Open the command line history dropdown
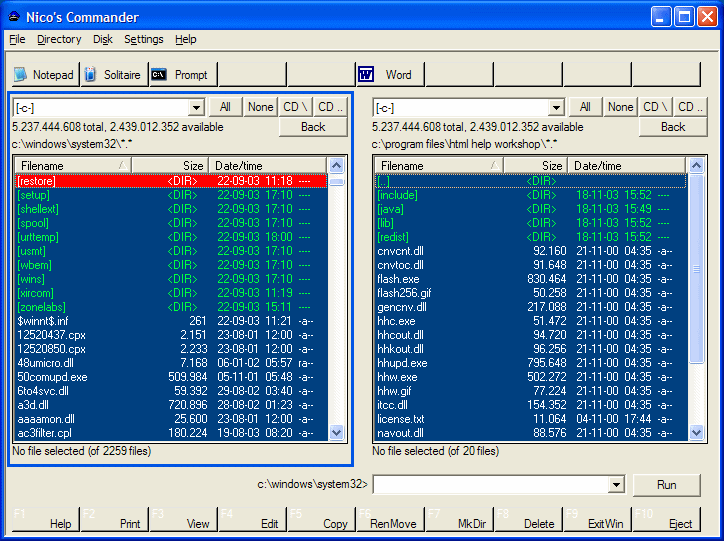Image resolution: width=724 pixels, height=541 pixels. coord(616,485)
